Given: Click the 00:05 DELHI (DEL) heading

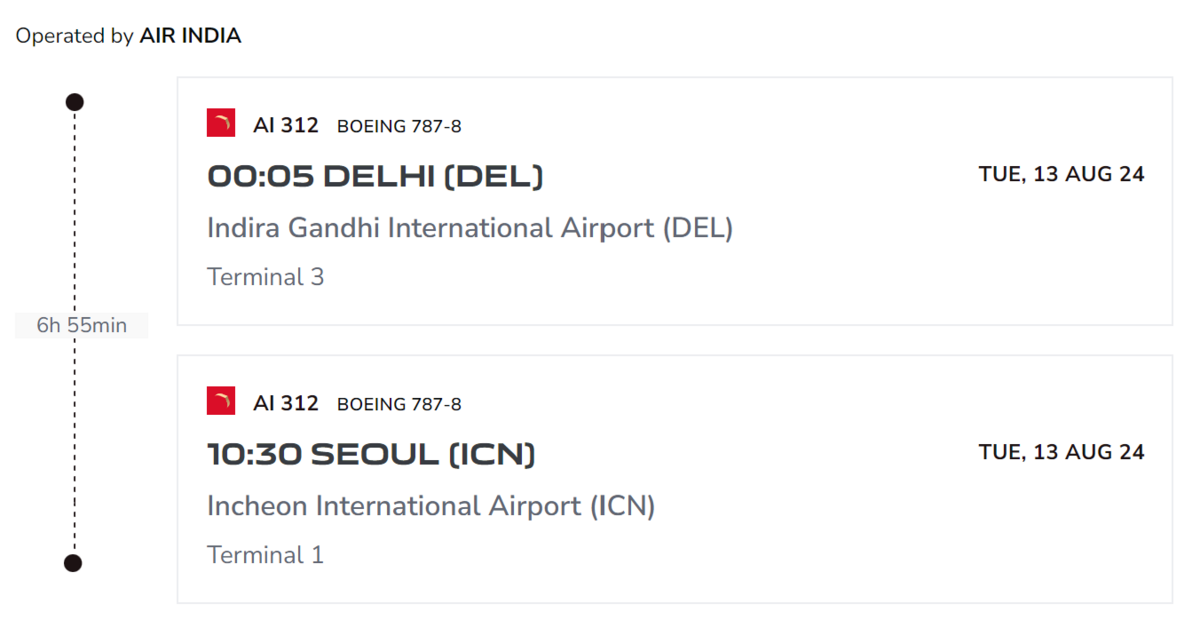Looking at the screenshot, I should pyautogui.click(x=375, y=176).
